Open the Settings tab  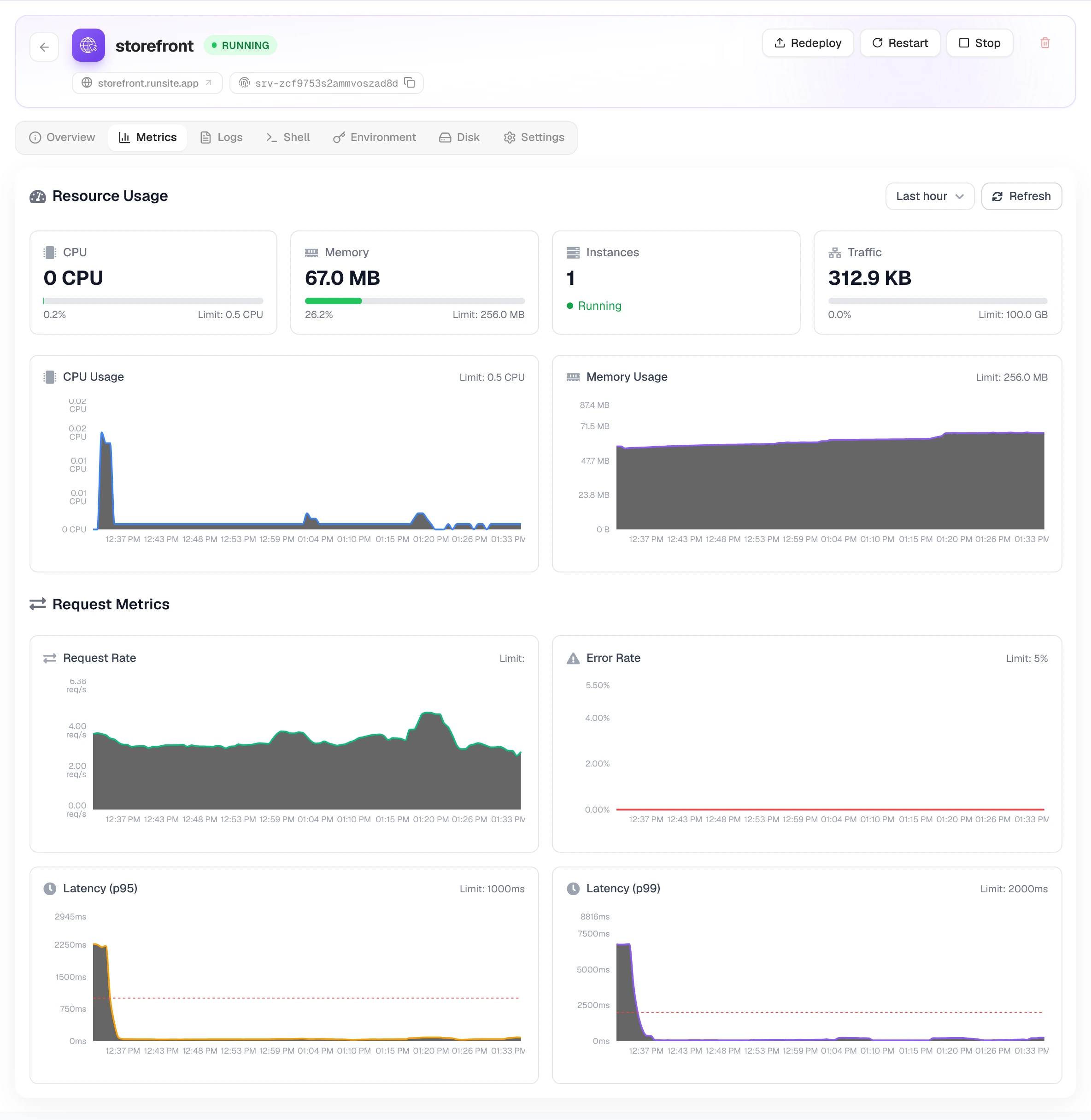tap(534, 137)
